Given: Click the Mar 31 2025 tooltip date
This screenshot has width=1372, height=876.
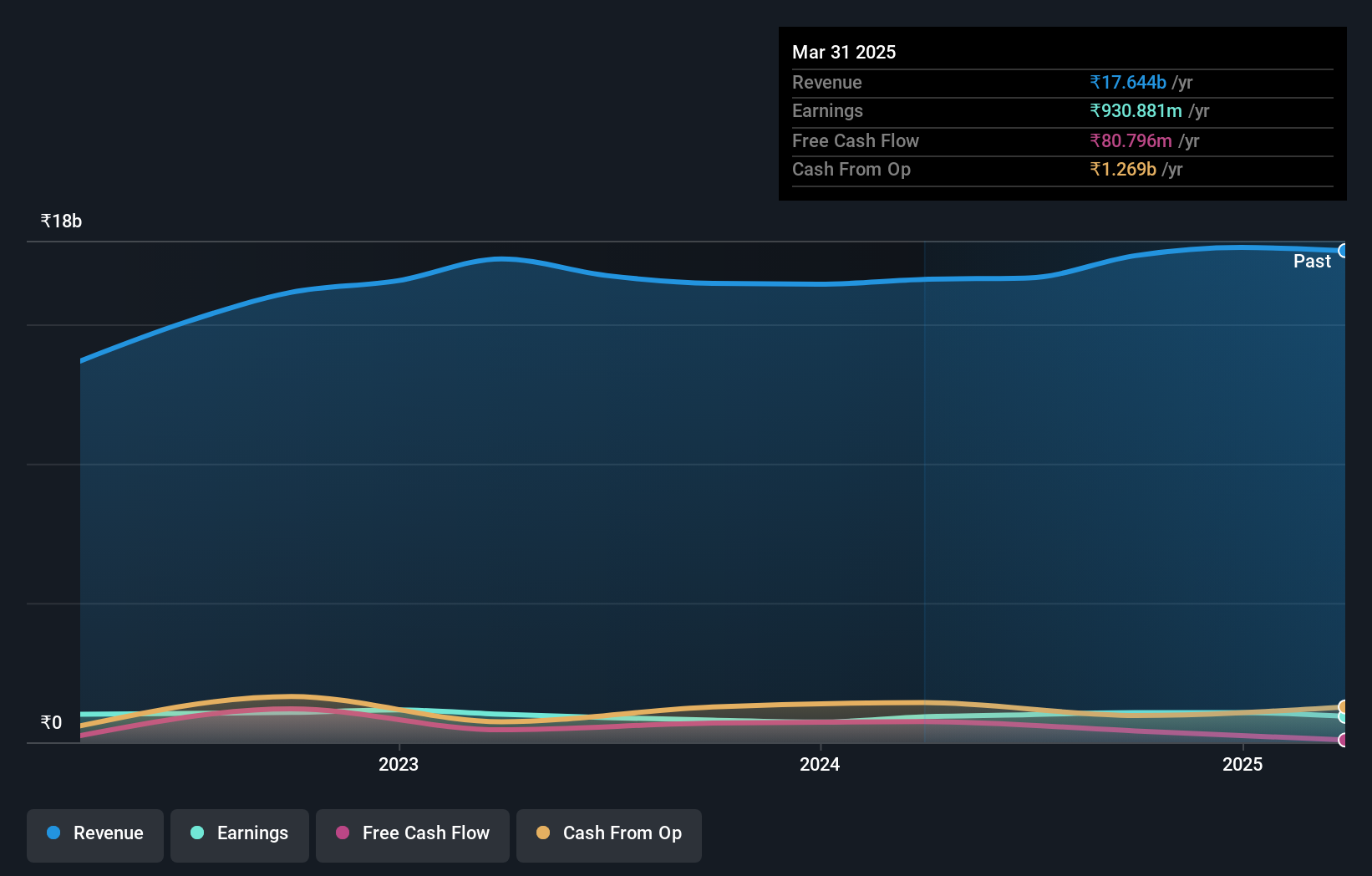Looking at the screenshot, I should pos(844,53).
